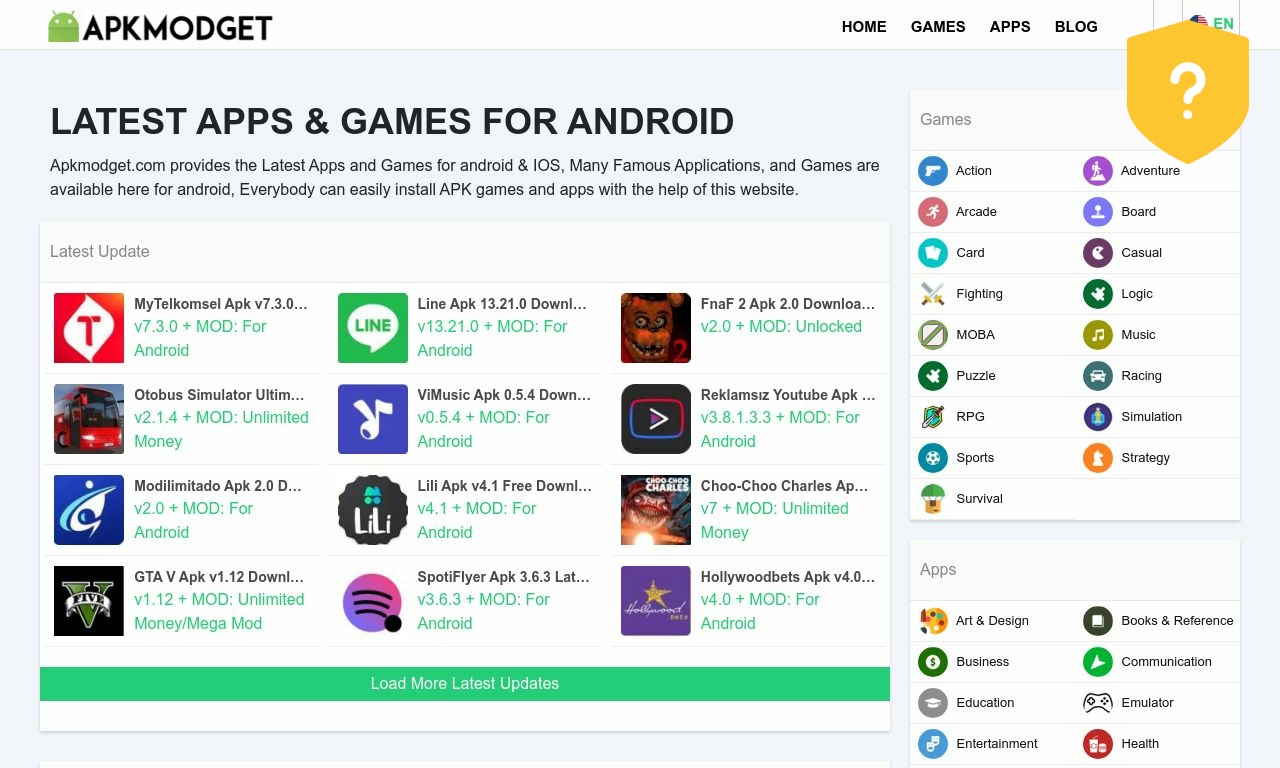Click the GTA V game thumbnail
Viewport: 1280px width, 768px height.
89,601
